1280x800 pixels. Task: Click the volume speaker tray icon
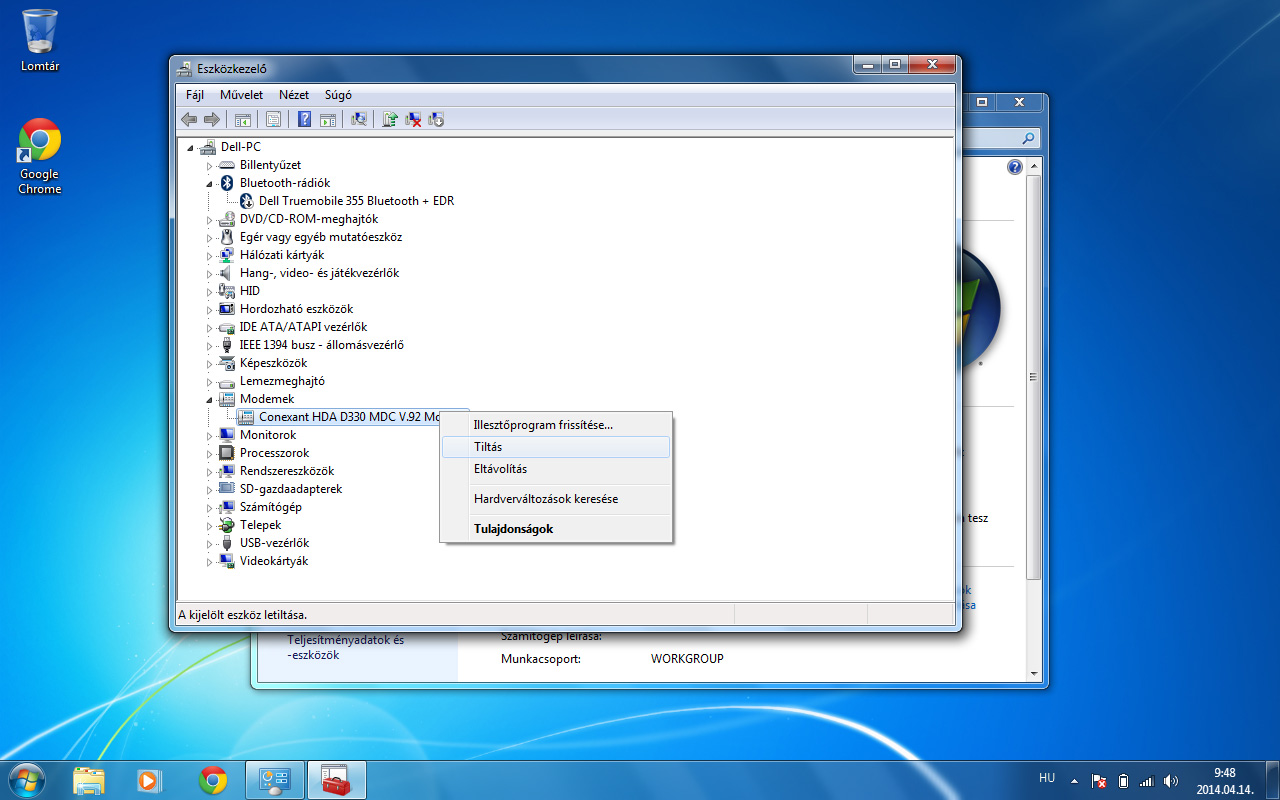(x=1170, y=781)
